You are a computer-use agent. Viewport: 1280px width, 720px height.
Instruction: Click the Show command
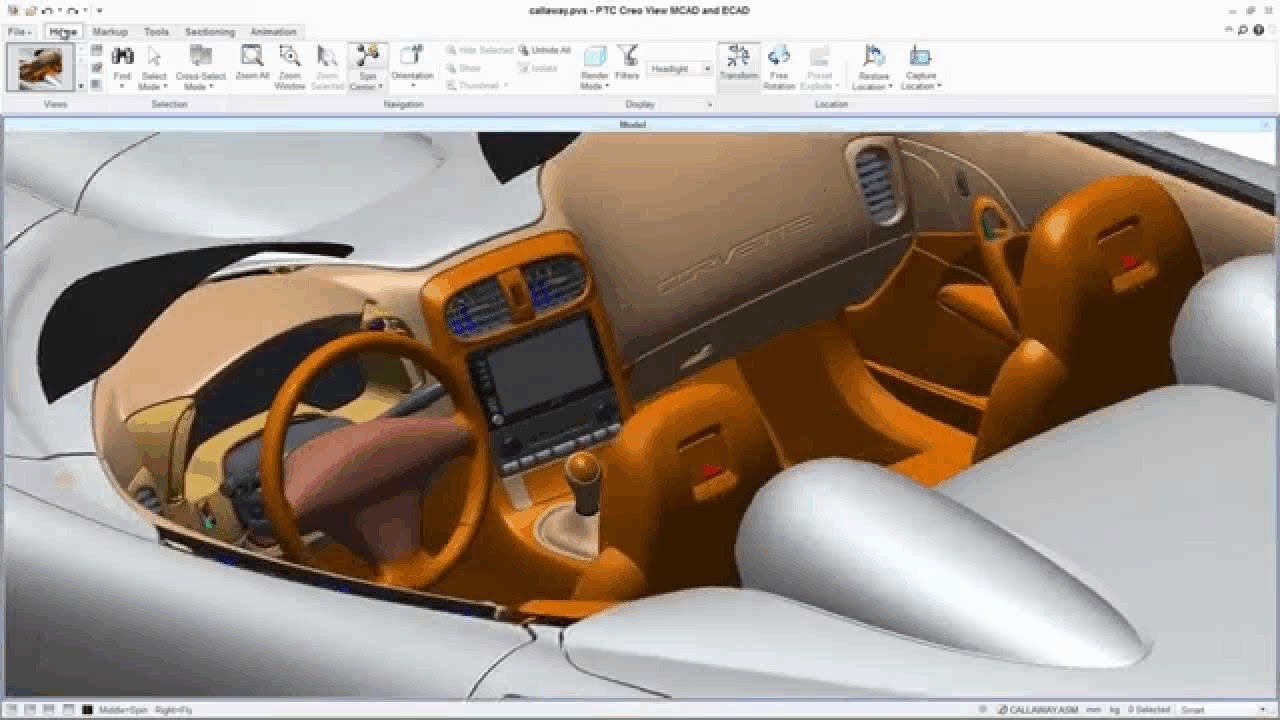coord(463,68)
